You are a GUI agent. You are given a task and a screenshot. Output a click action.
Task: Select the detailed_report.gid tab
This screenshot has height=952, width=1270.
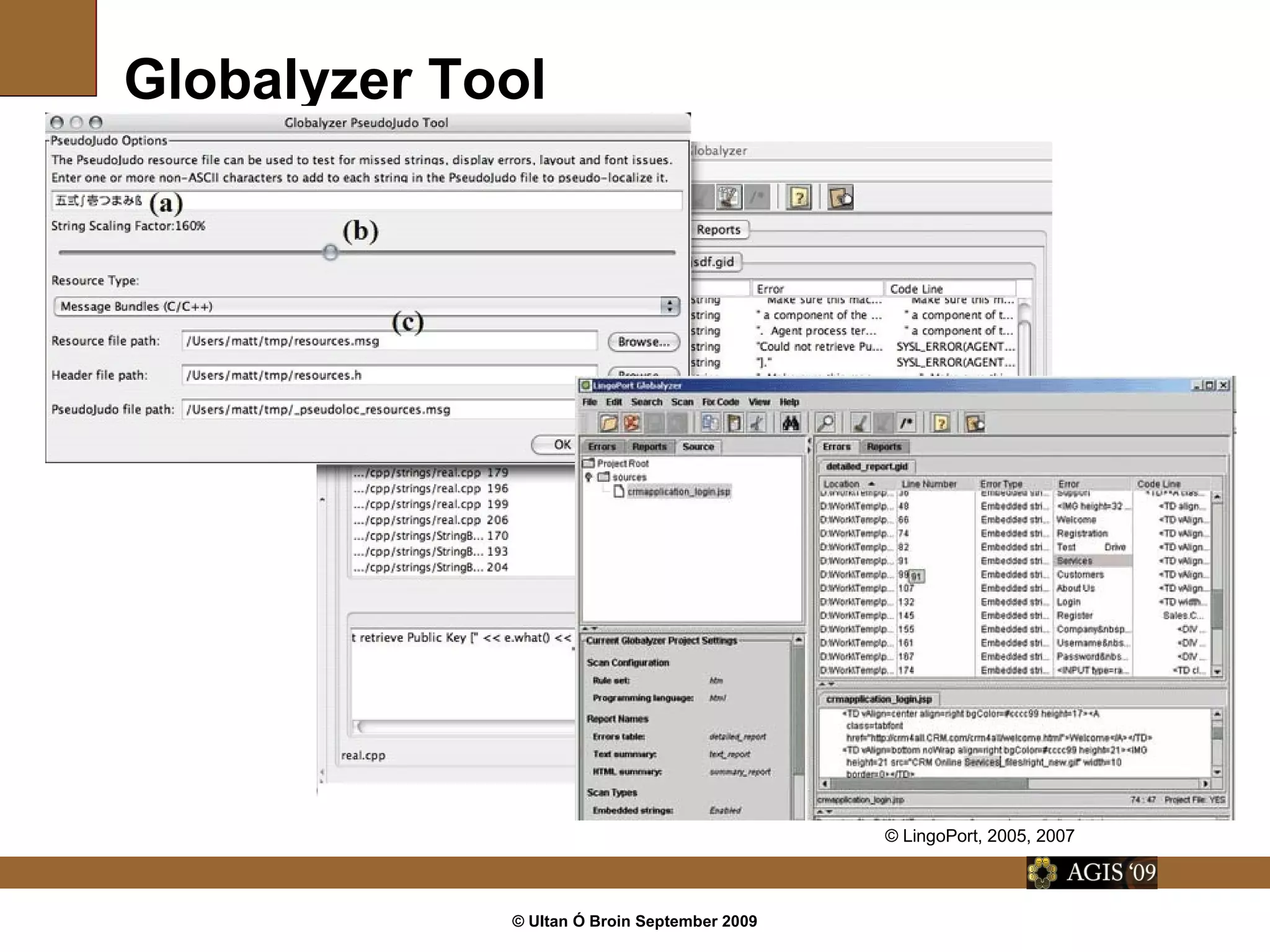point(867,467)
